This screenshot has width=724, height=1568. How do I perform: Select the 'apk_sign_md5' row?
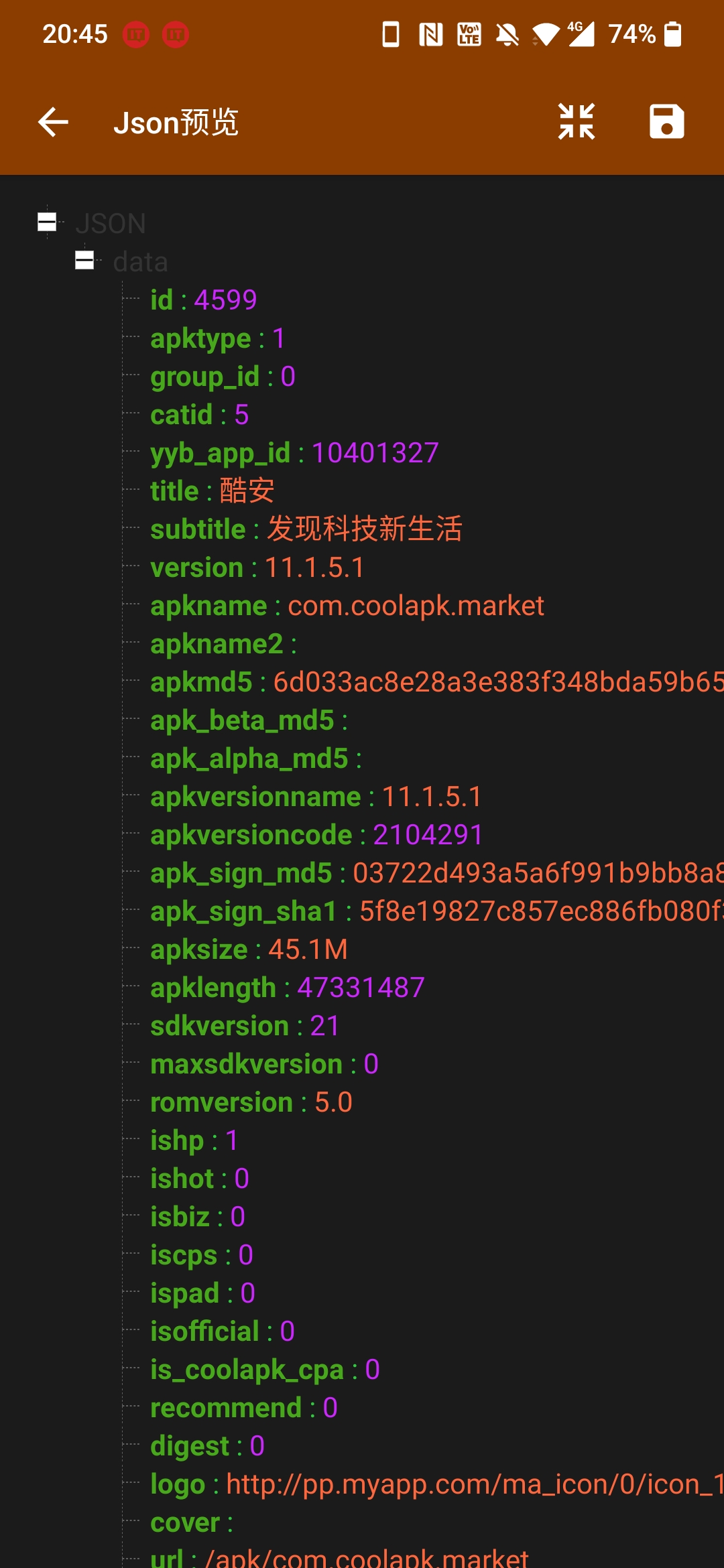click(437, 873)
